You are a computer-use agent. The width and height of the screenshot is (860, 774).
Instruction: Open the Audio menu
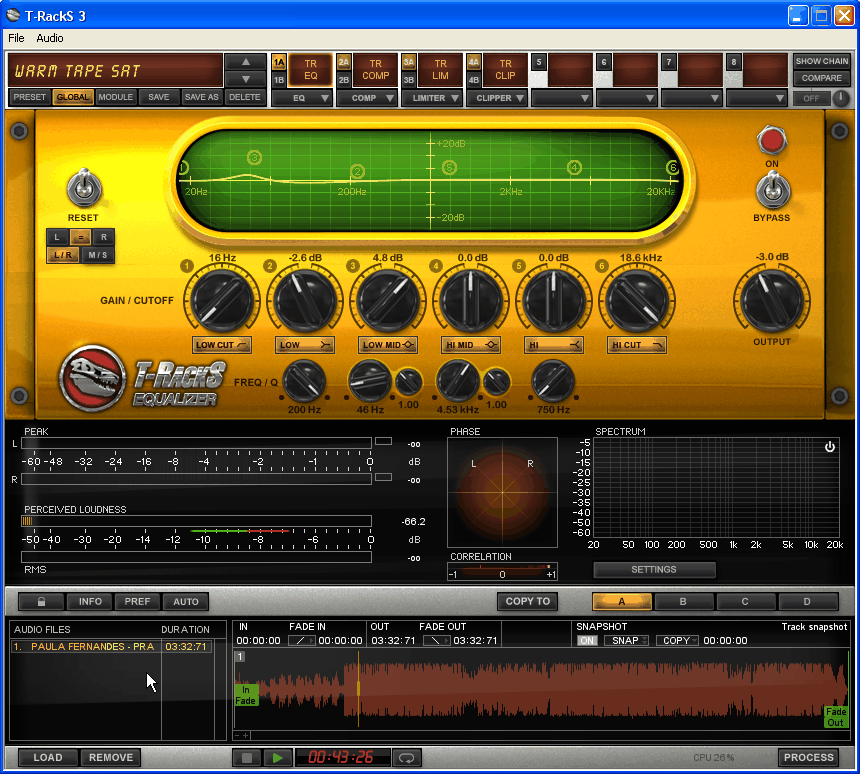(x=50, y=38)
